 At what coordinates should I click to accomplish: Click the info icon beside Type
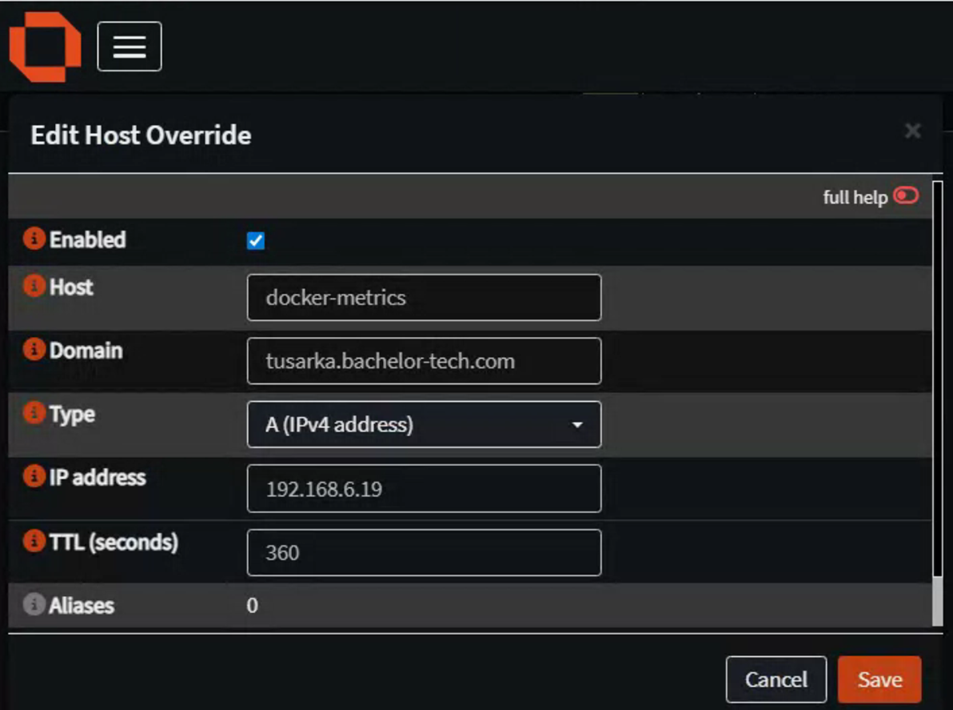pyautogui.click(x=34, y=414)
